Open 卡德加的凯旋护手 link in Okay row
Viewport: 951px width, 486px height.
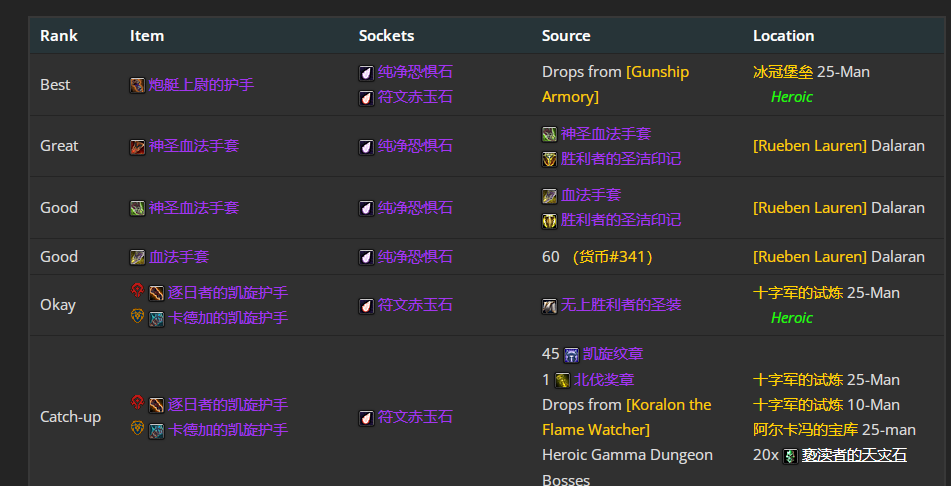pos(228,318)
